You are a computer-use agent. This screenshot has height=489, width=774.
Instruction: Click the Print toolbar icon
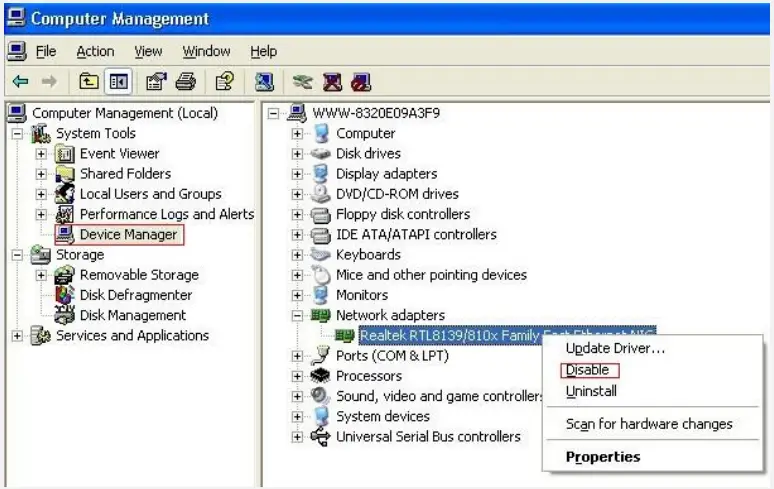click(186, 81)
